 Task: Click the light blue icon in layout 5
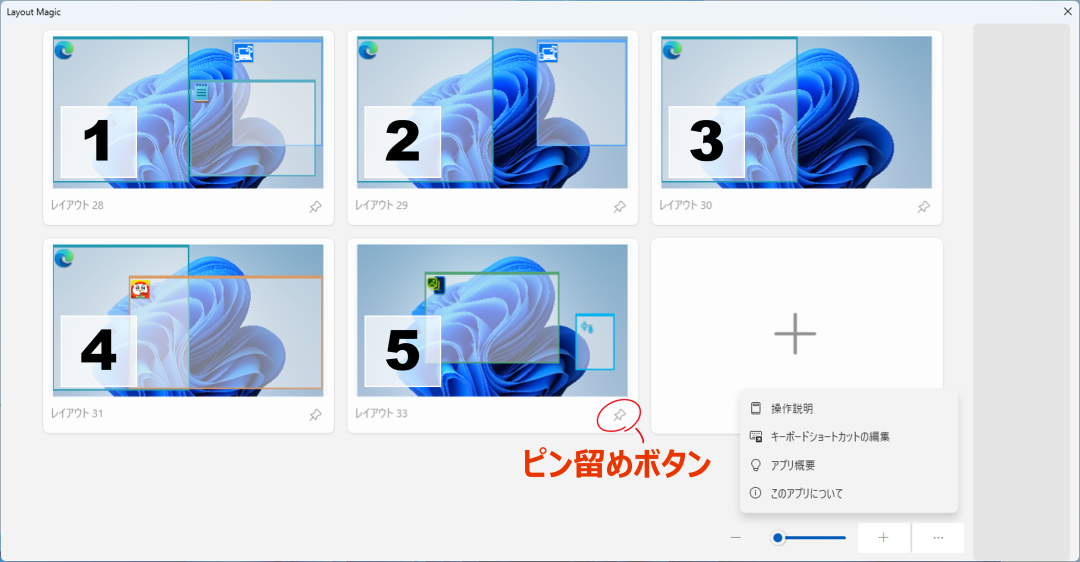coord(587,327)
